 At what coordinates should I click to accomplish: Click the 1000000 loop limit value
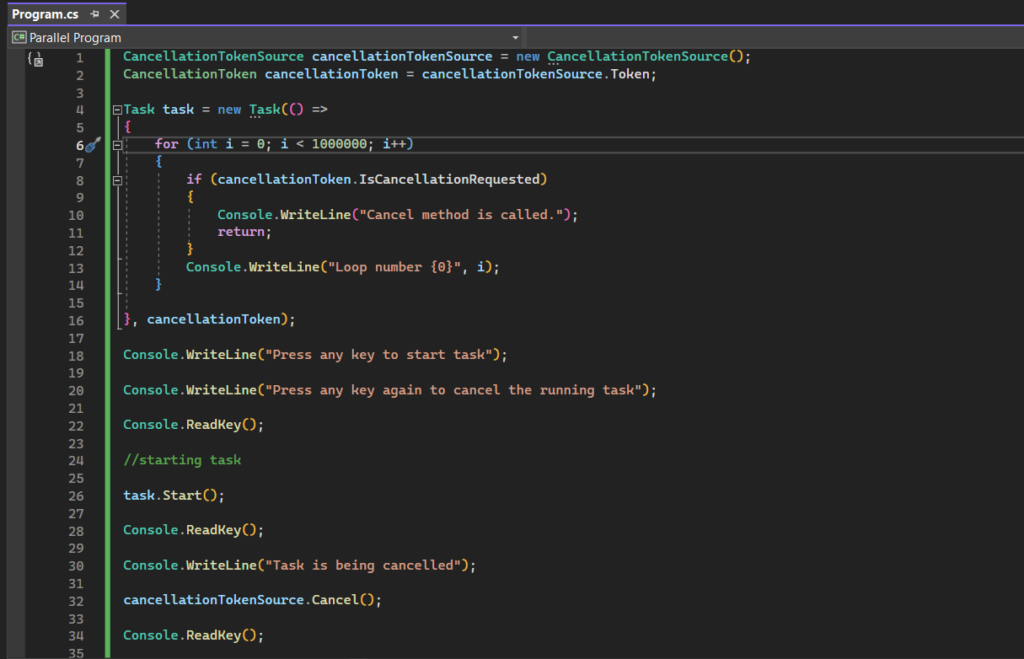(339, 144)
